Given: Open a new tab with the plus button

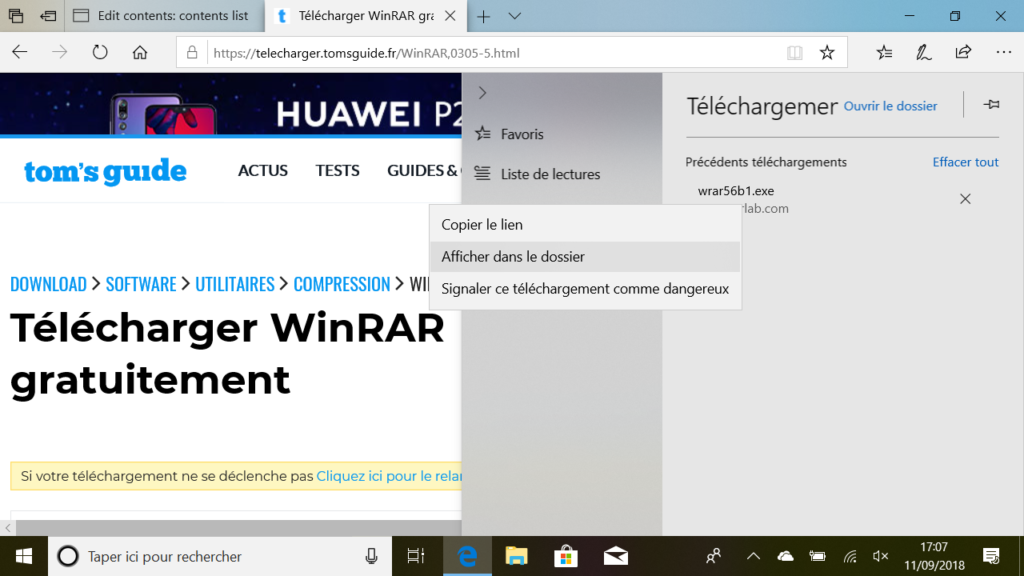Looking at the screenshot, I should click(x=483, y=16).
